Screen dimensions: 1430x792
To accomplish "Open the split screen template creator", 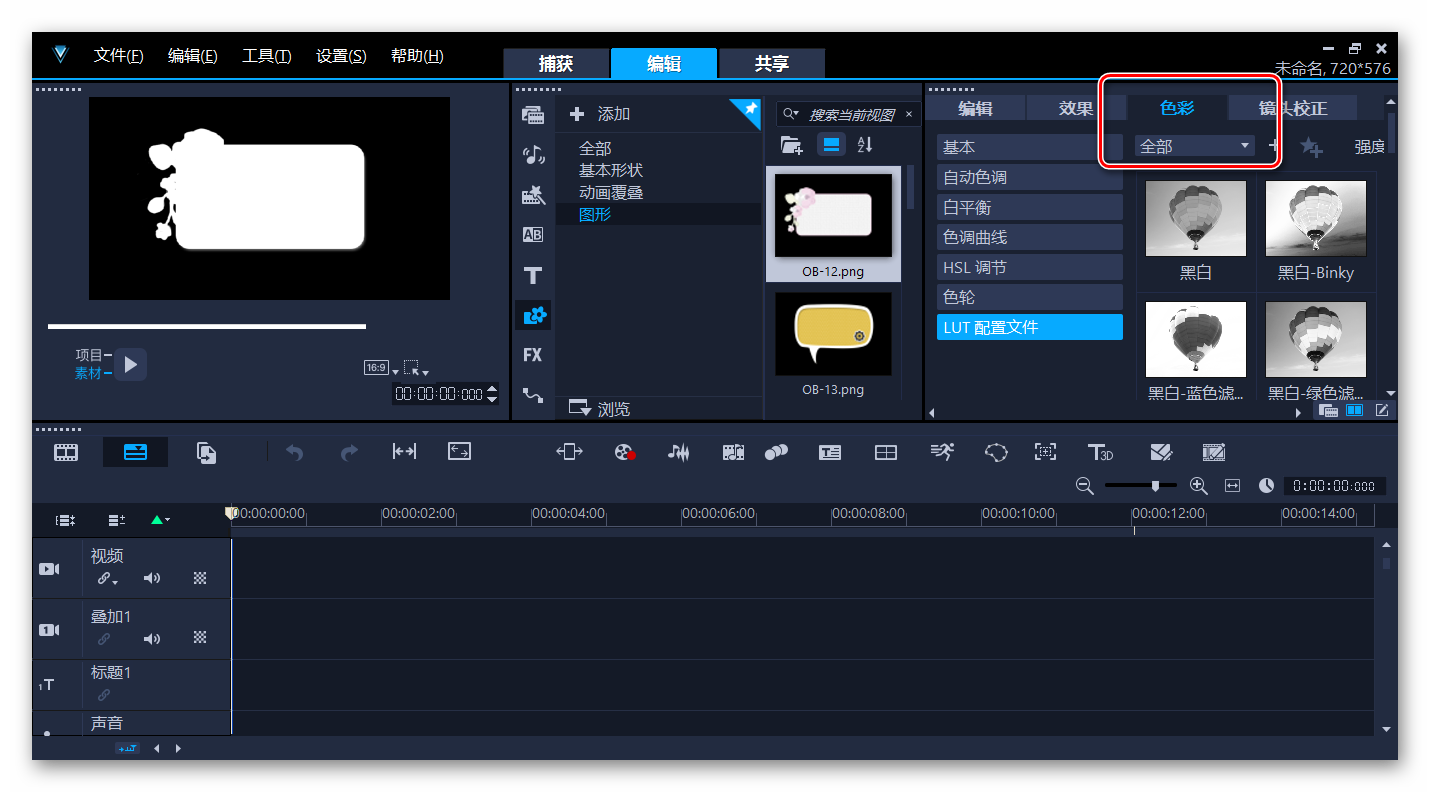I will 885,453.
